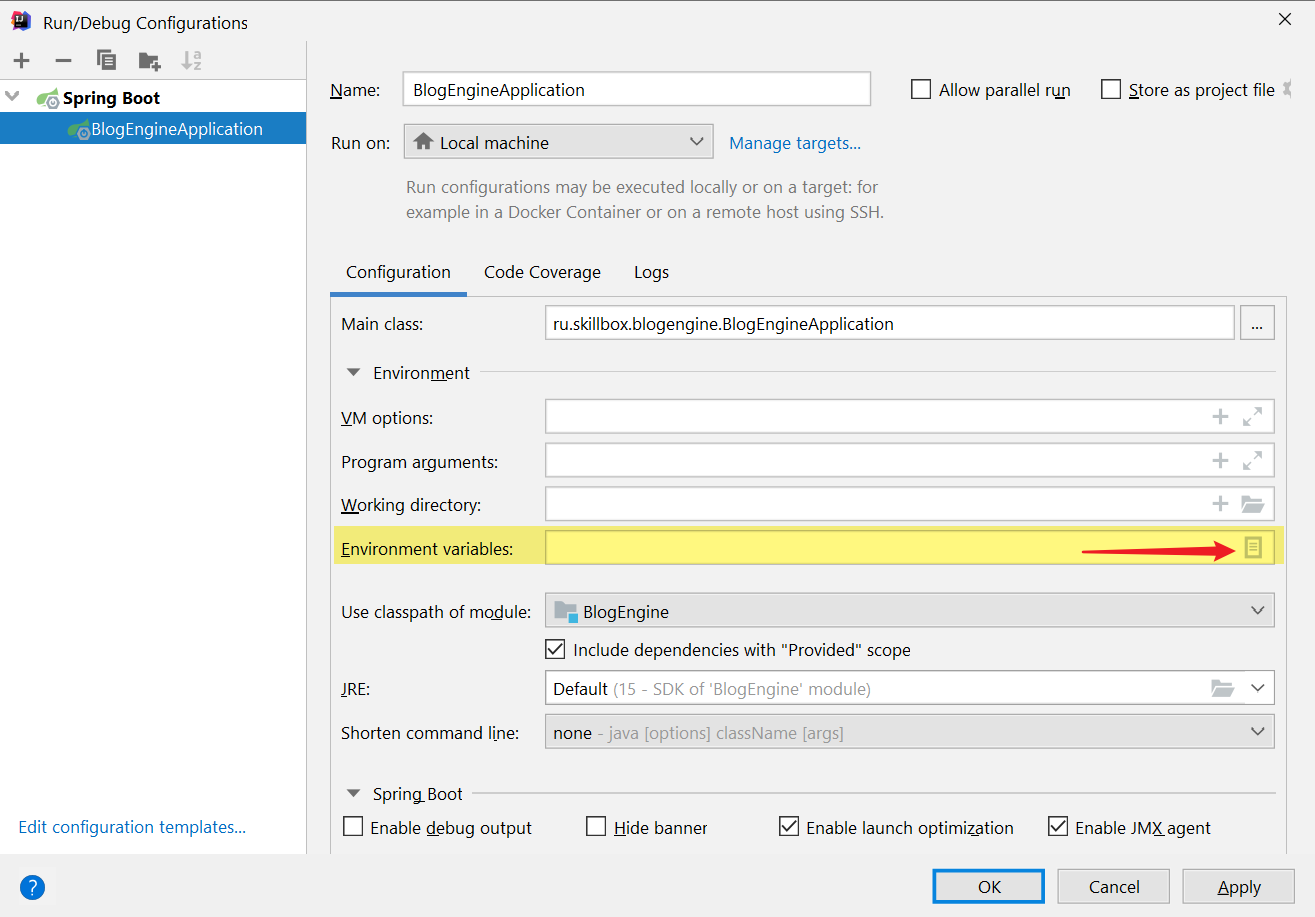Switch to the Code Coverage tab
Image resolution: width=1315 pixels, height=917 pixels.
coord(542,272)
